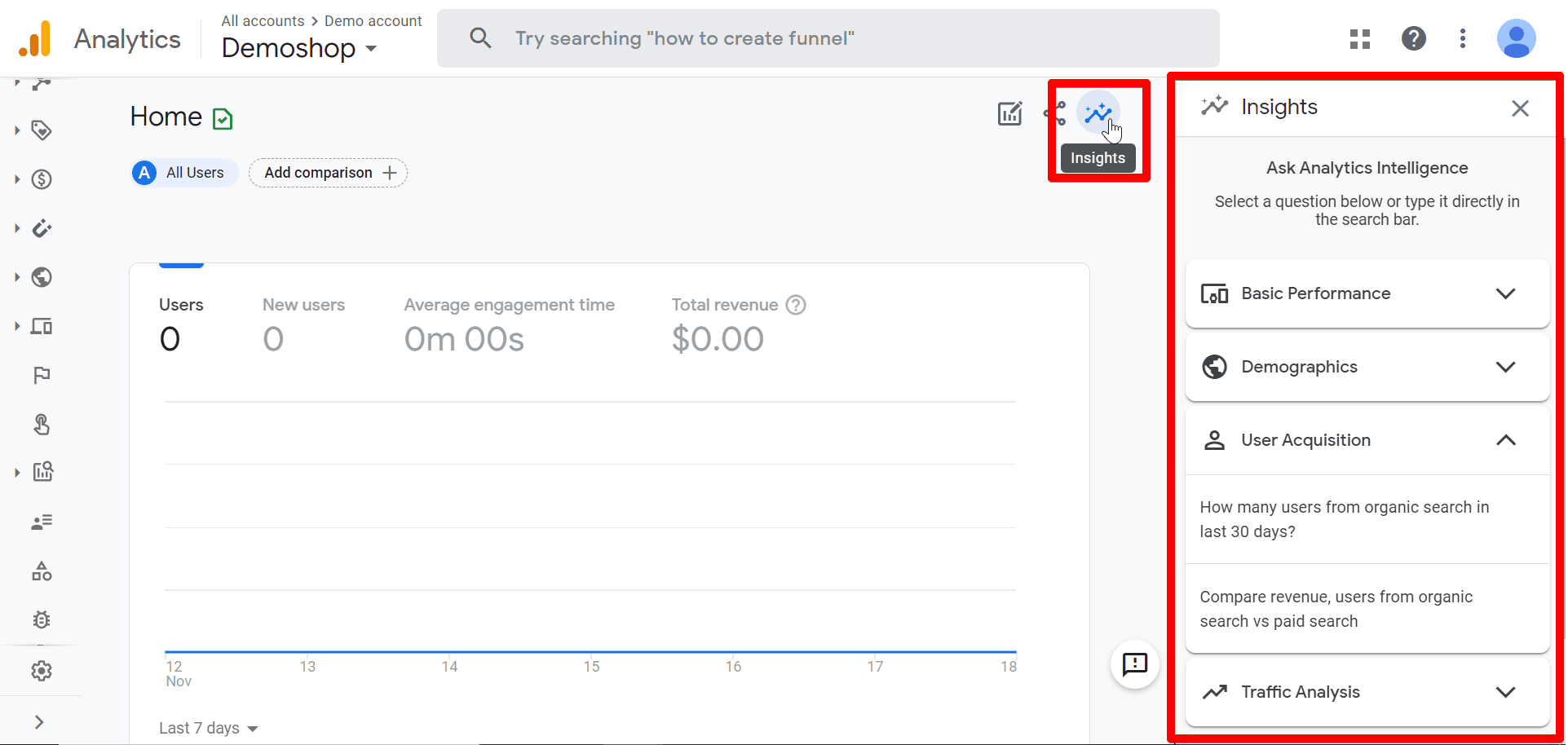Click the Add comparison button
Viewport: 1568px width, 745px height.
point(328,173)
